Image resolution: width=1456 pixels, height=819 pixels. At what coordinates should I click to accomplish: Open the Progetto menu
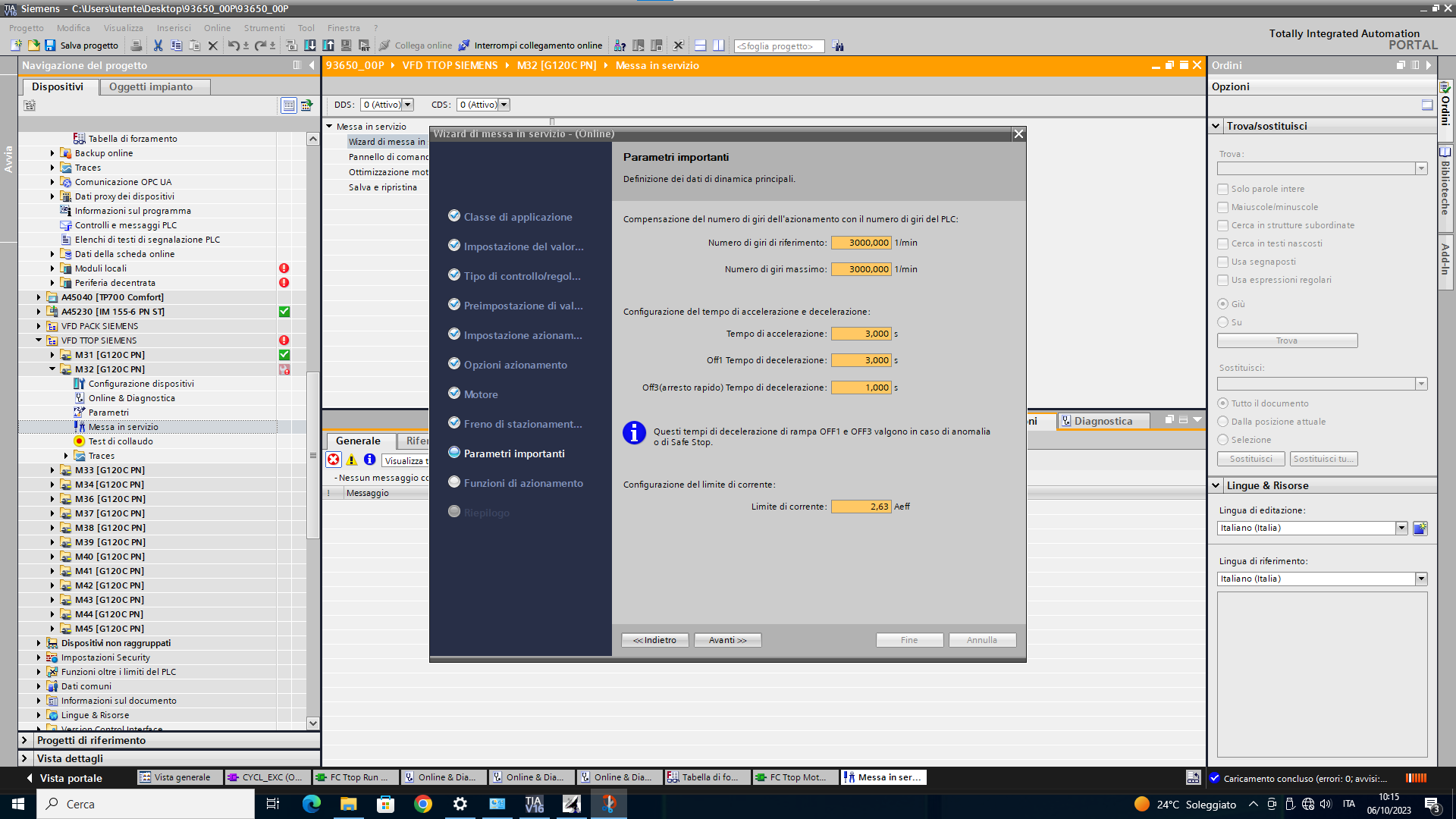(27, 28)
